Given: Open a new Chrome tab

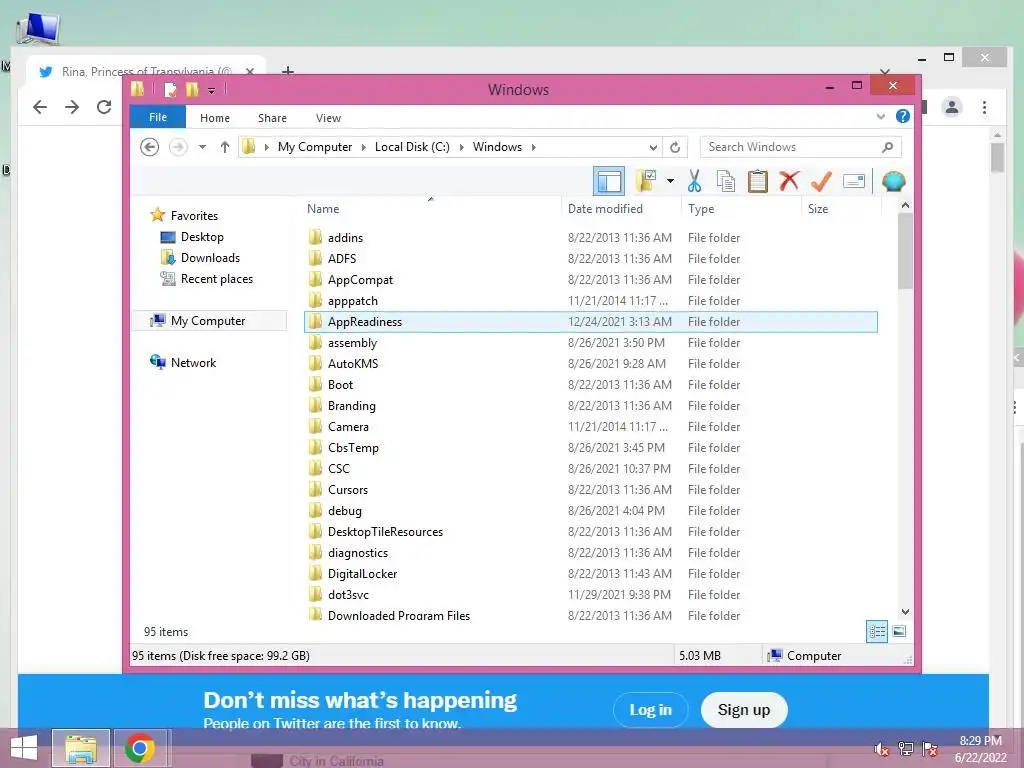Looking at the screenshot, I should pos(287,71).
